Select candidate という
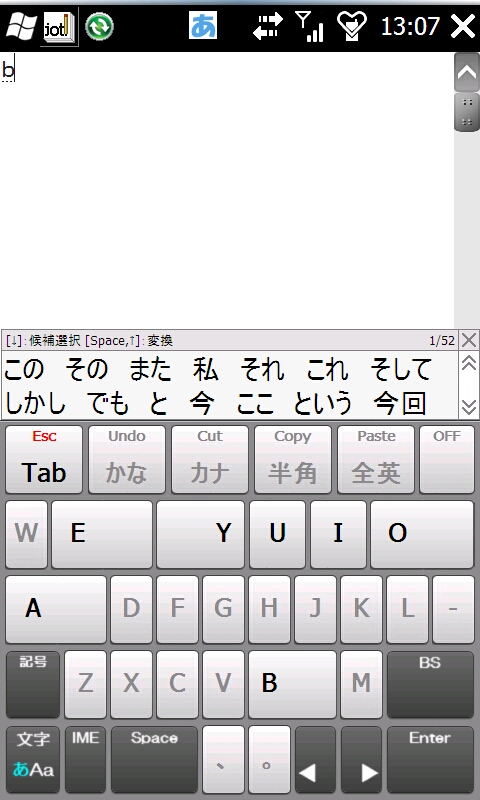Image resolution: width=480 pixels, height=800 pixels. click(323, 403)
